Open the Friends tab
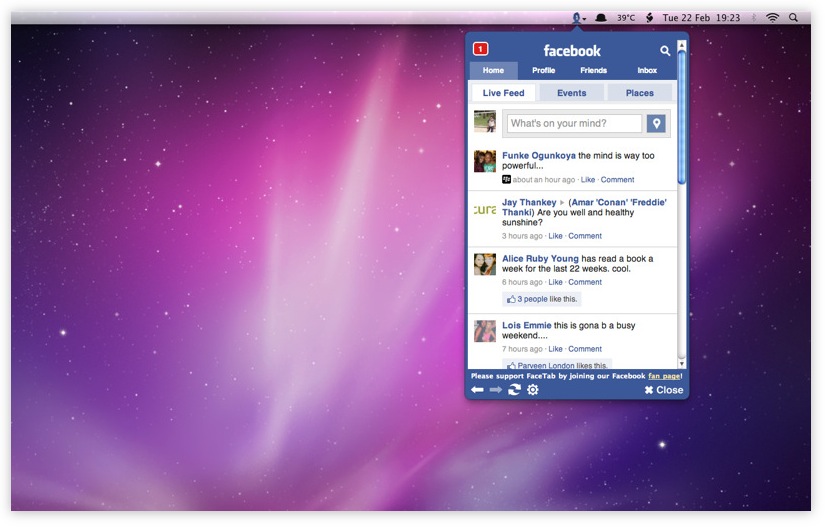 593,70
